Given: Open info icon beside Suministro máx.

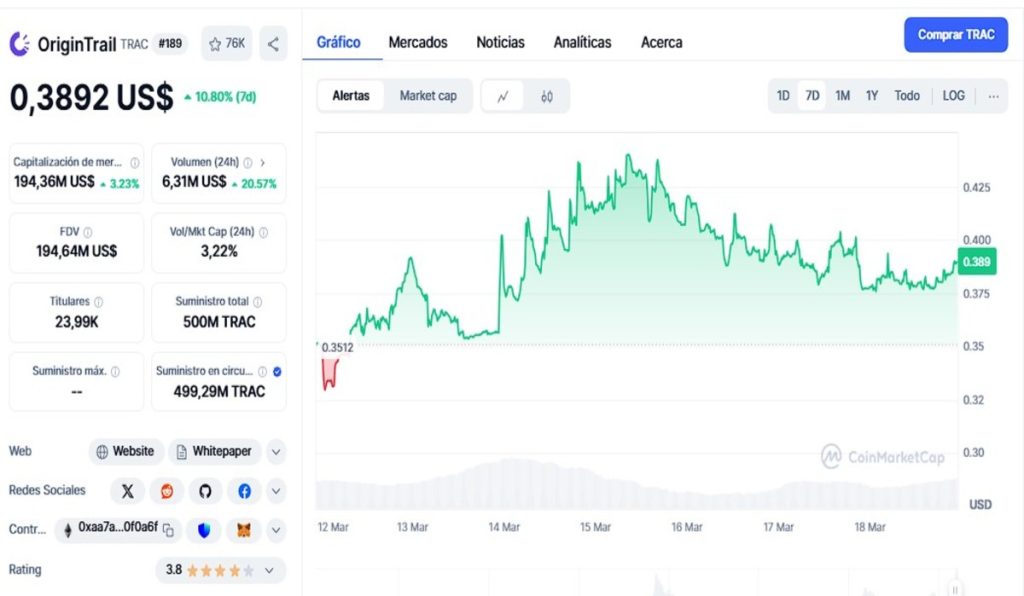Looking at the screenshot, I should (x=115, y=371).
